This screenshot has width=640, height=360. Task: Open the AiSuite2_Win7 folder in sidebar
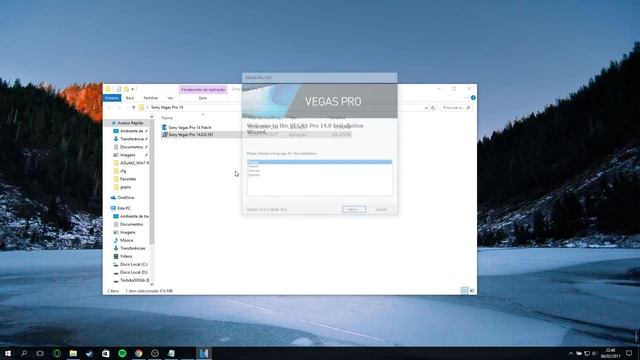click(x=131, y=163)
